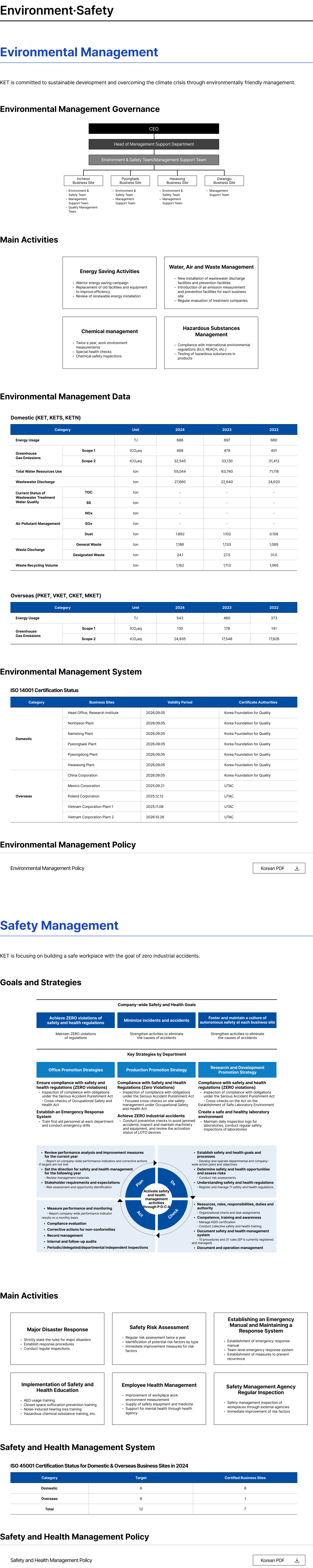313x1568 pixels.
Task: Click the Hwasung Business Site box
Action: [177, 181]
